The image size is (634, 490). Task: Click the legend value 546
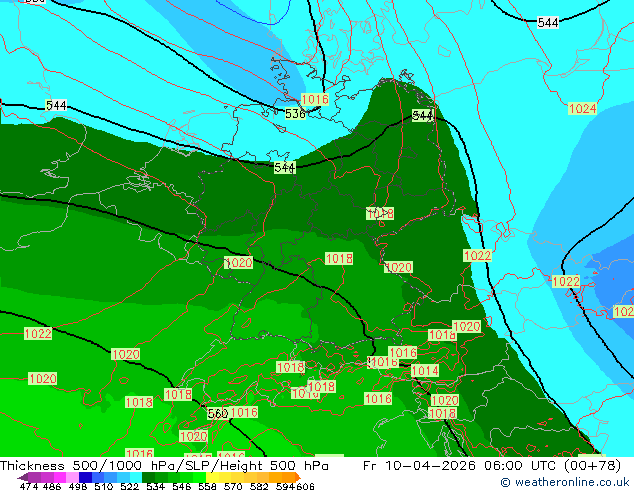(x=181, y=486)
